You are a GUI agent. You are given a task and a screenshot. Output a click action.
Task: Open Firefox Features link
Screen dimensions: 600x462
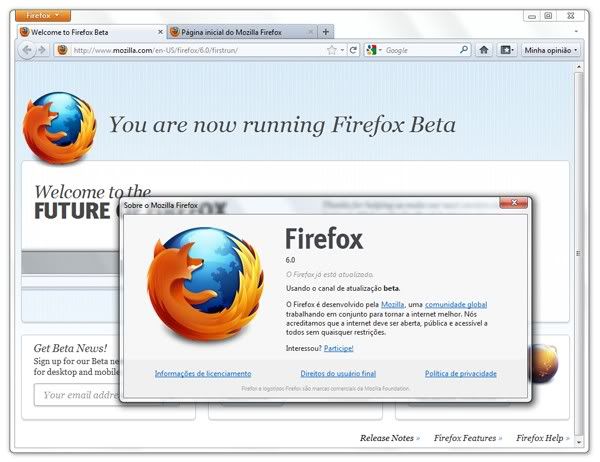[x=468, y=438]
